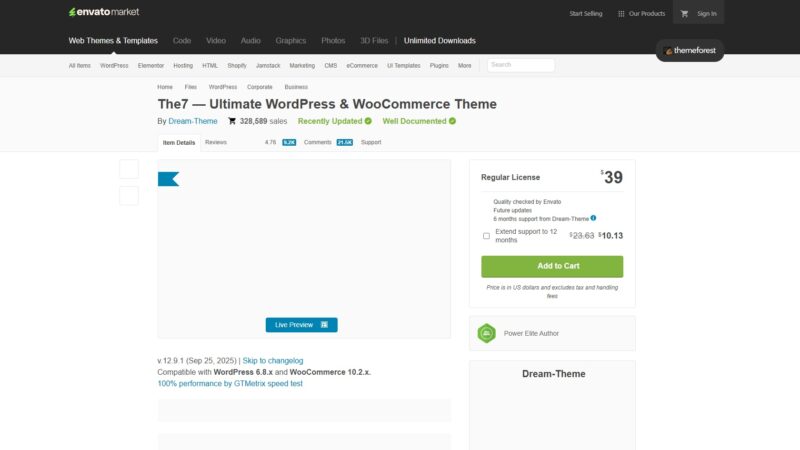800x450 pixels.
Task: Follow the Skip to changelog link
Action: [273, 360]
